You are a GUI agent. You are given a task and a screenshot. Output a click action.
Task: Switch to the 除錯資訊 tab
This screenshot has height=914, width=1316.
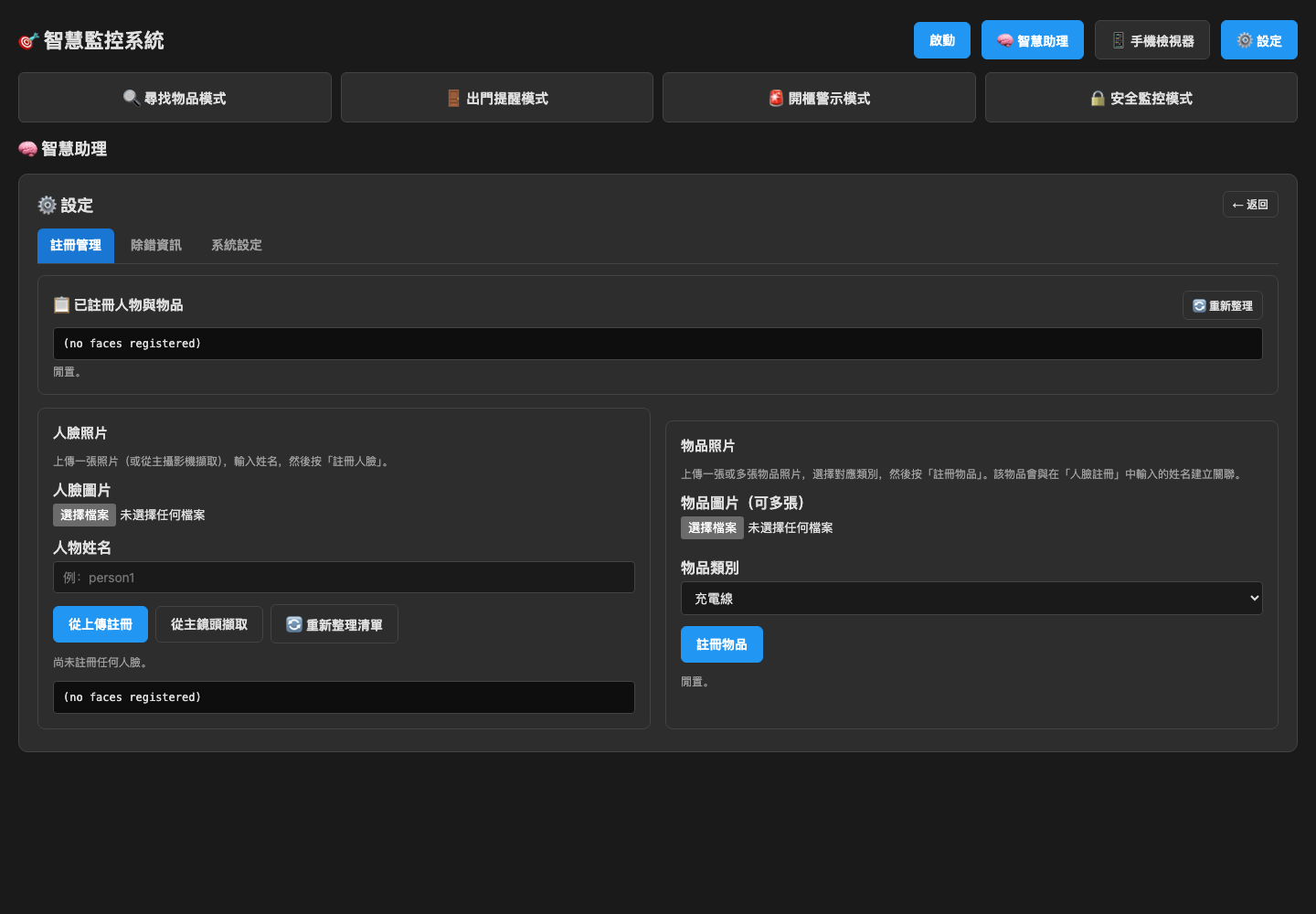tap(156, 245)
